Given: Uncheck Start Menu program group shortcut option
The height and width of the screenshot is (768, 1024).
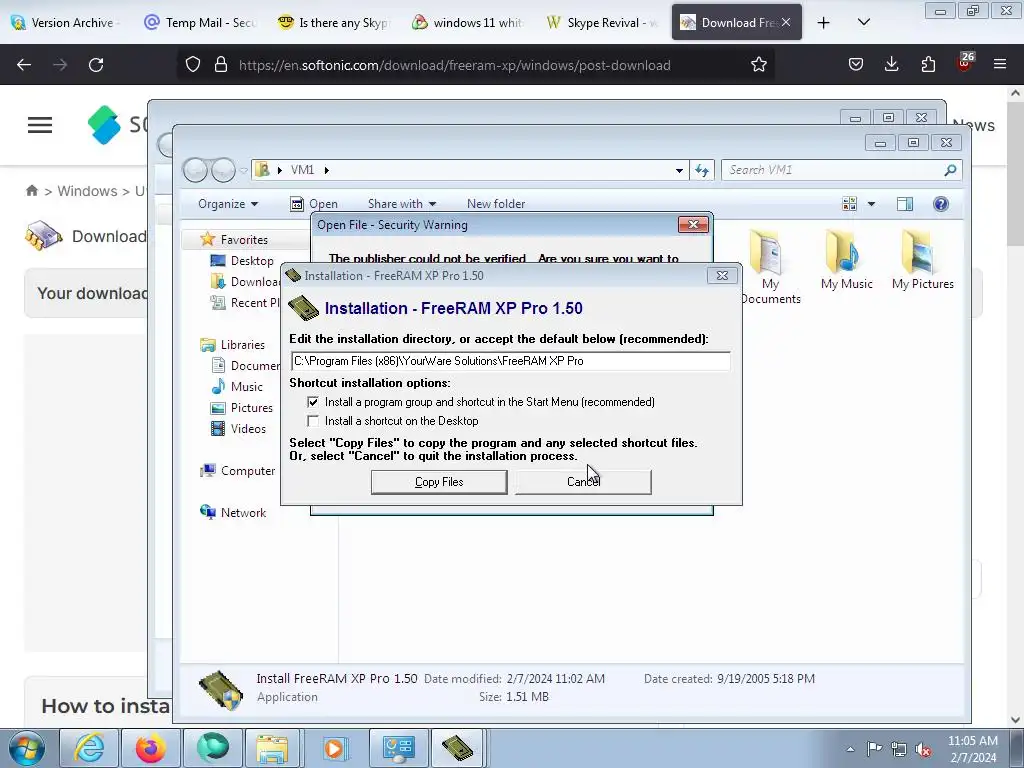Looking at the screenshot, I should [313, 402].
